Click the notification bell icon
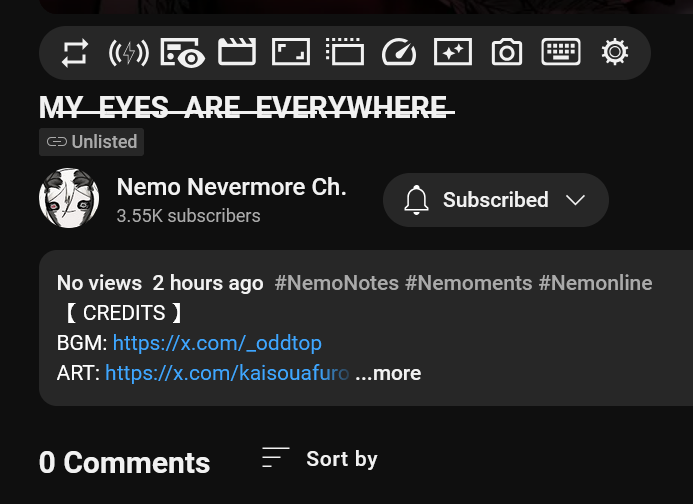 [416, 200]
